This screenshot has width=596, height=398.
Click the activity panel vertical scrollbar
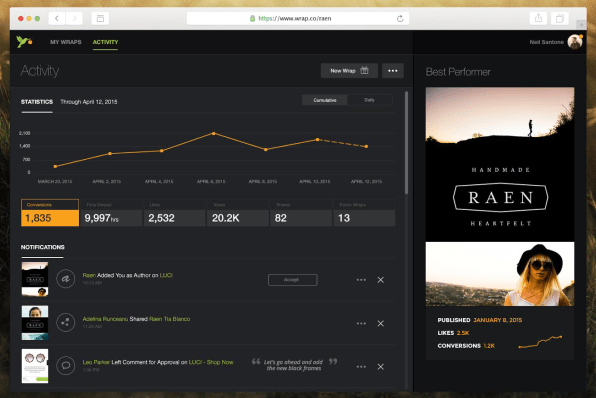[406, 143]
